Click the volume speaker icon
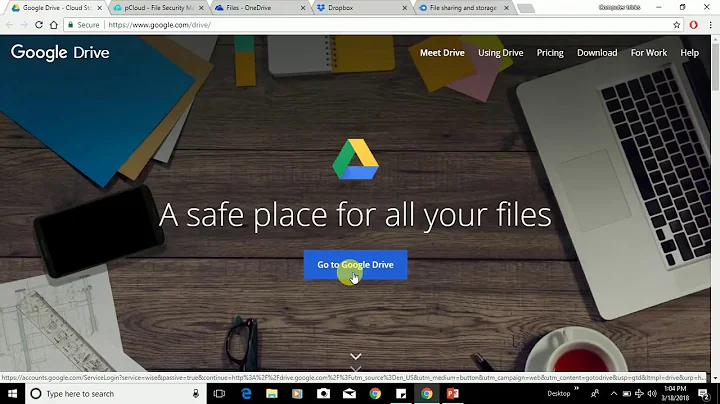The image size is (720, 404). [x=652, y=393]
